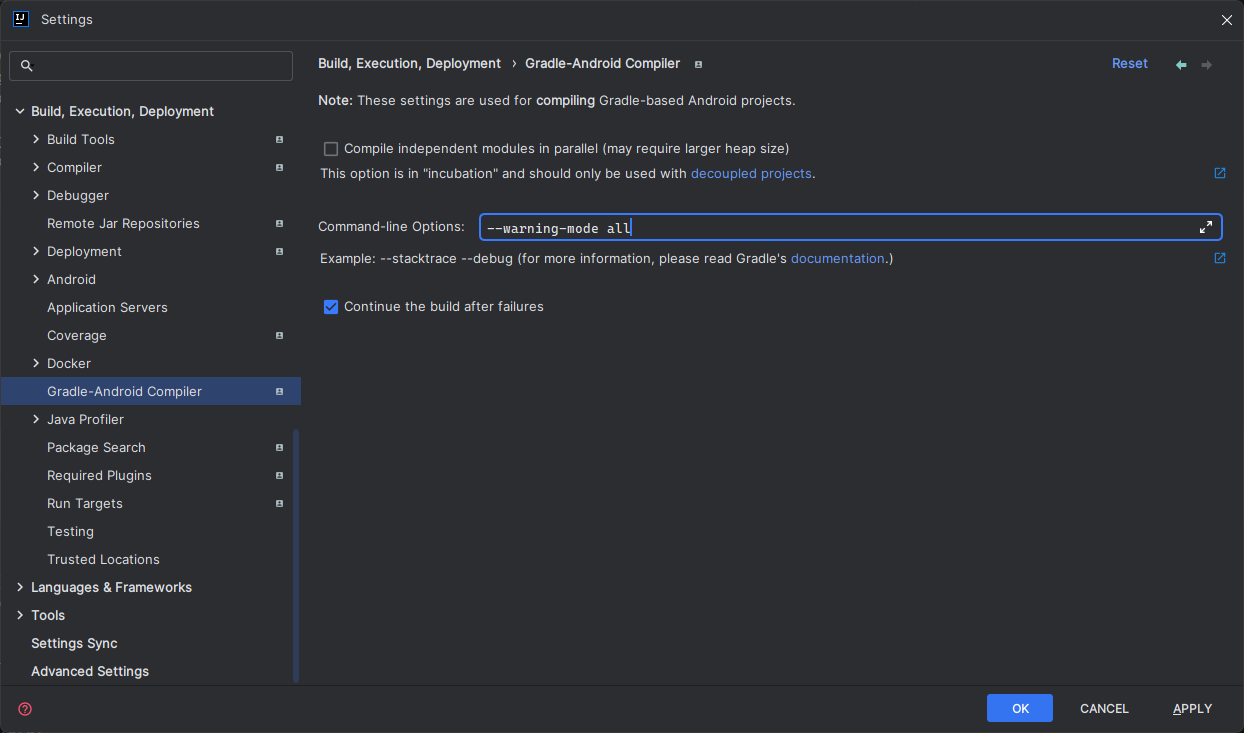
Task: Expand the Docker node
Action: tap(36, 363)
